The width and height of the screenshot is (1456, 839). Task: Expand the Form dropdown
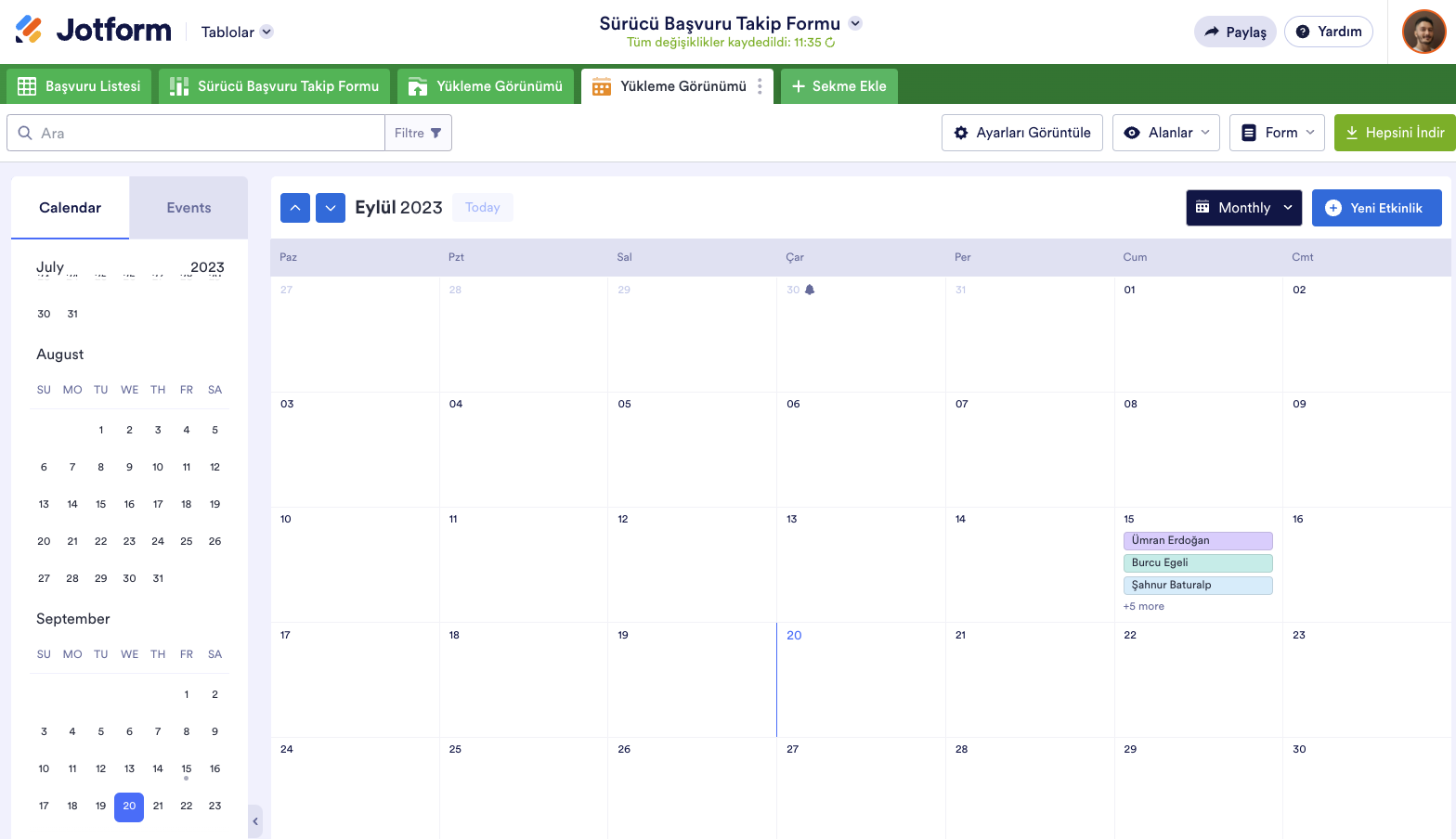1278,133
